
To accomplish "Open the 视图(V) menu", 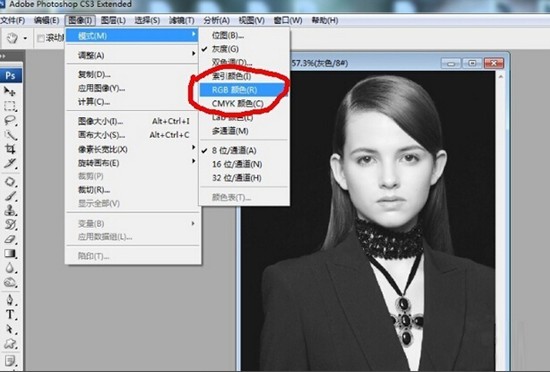I will pyautogui.click(x=251, y=20).
